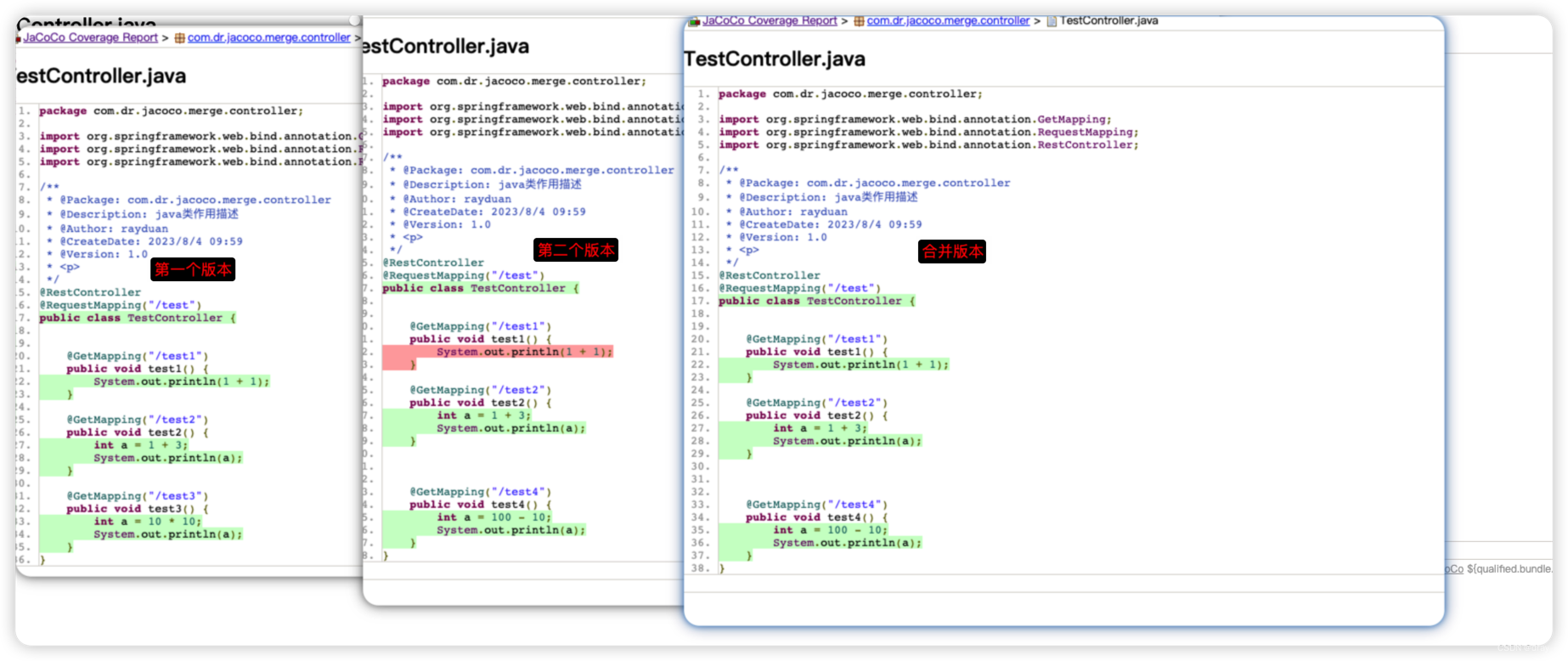Click the TestController.java heading in right window

(x=775, y=59)
